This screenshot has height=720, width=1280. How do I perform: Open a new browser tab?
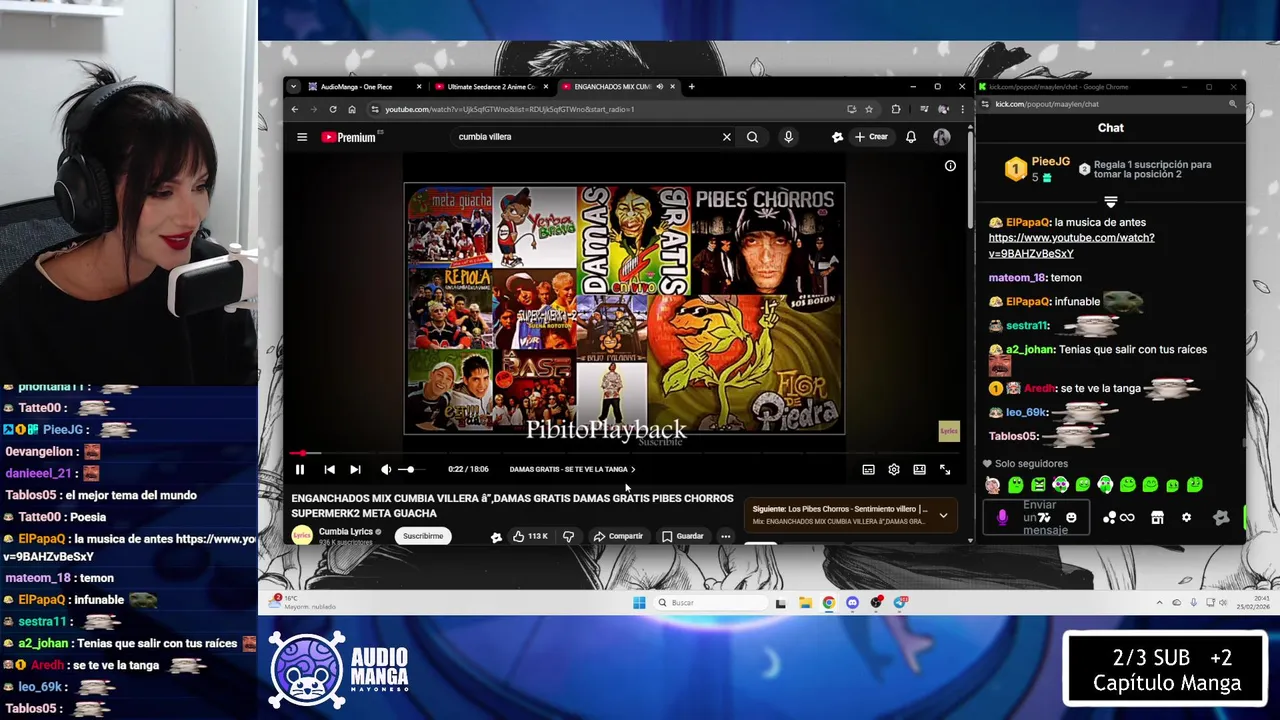tap(691, 87)
